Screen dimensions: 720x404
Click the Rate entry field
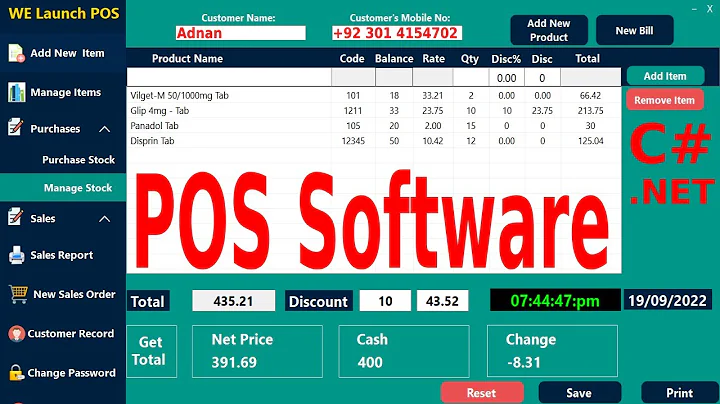point(433,78)
